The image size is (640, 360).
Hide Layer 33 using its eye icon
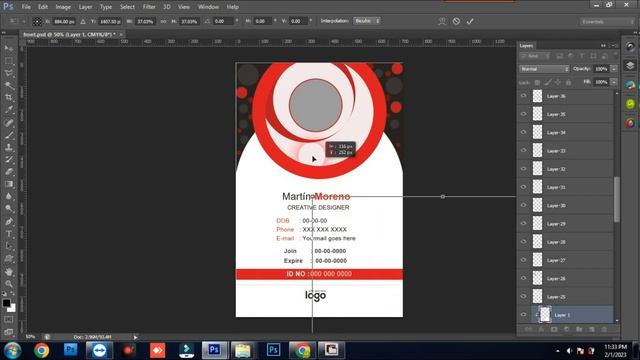523,151
